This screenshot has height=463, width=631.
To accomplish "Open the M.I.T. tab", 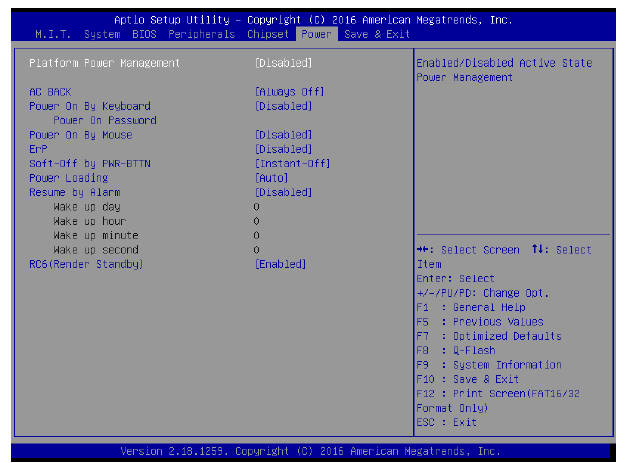I will point(55,34).
